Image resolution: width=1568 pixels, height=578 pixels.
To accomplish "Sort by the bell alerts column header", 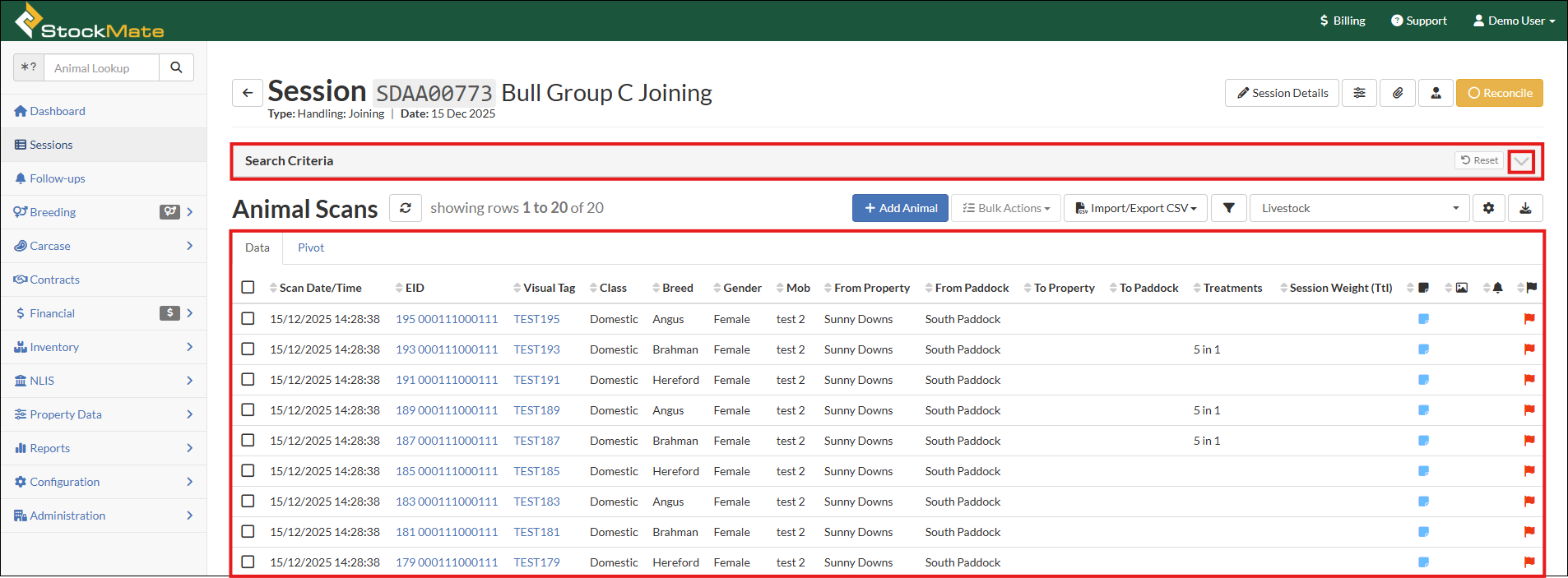I will pos(1493,288).
